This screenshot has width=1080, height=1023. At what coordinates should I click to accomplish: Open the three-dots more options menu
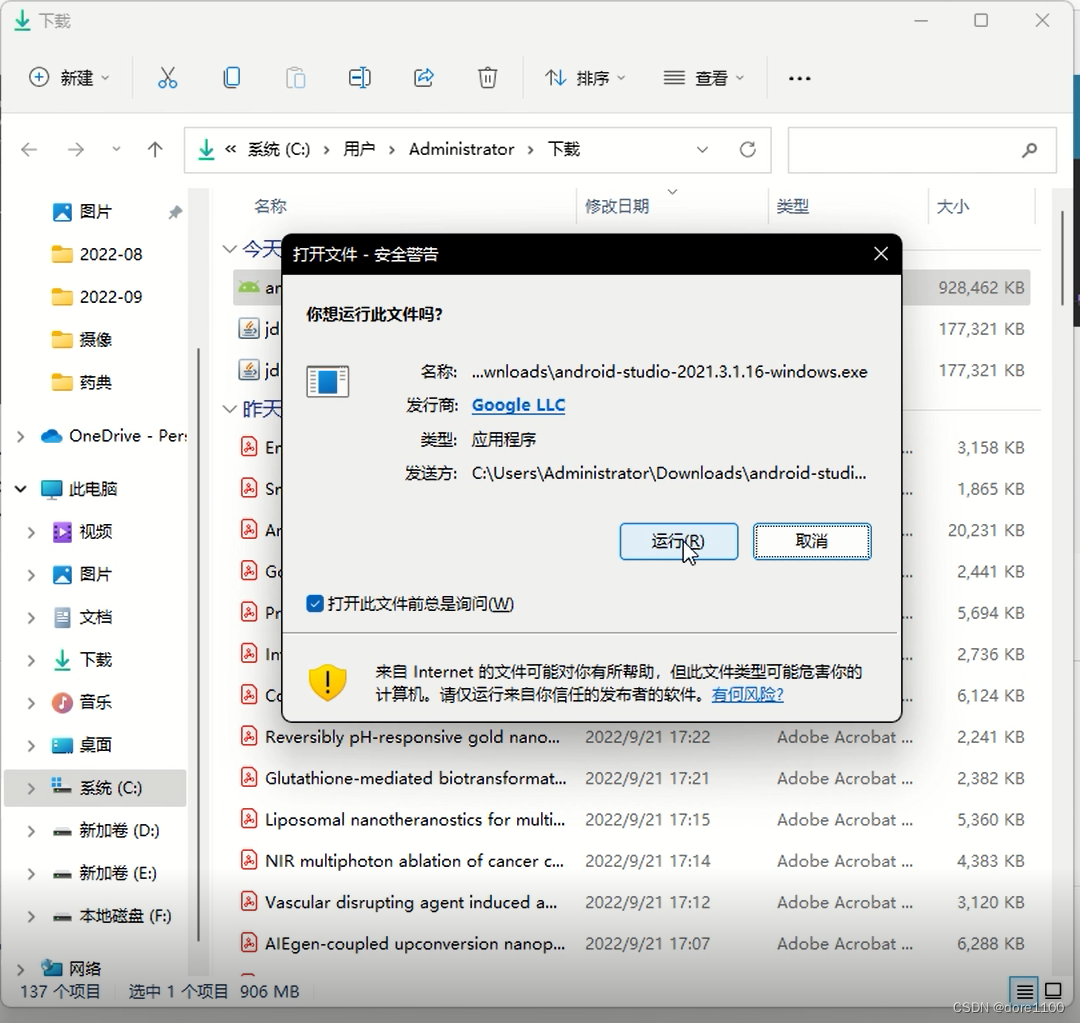[799, 79]
